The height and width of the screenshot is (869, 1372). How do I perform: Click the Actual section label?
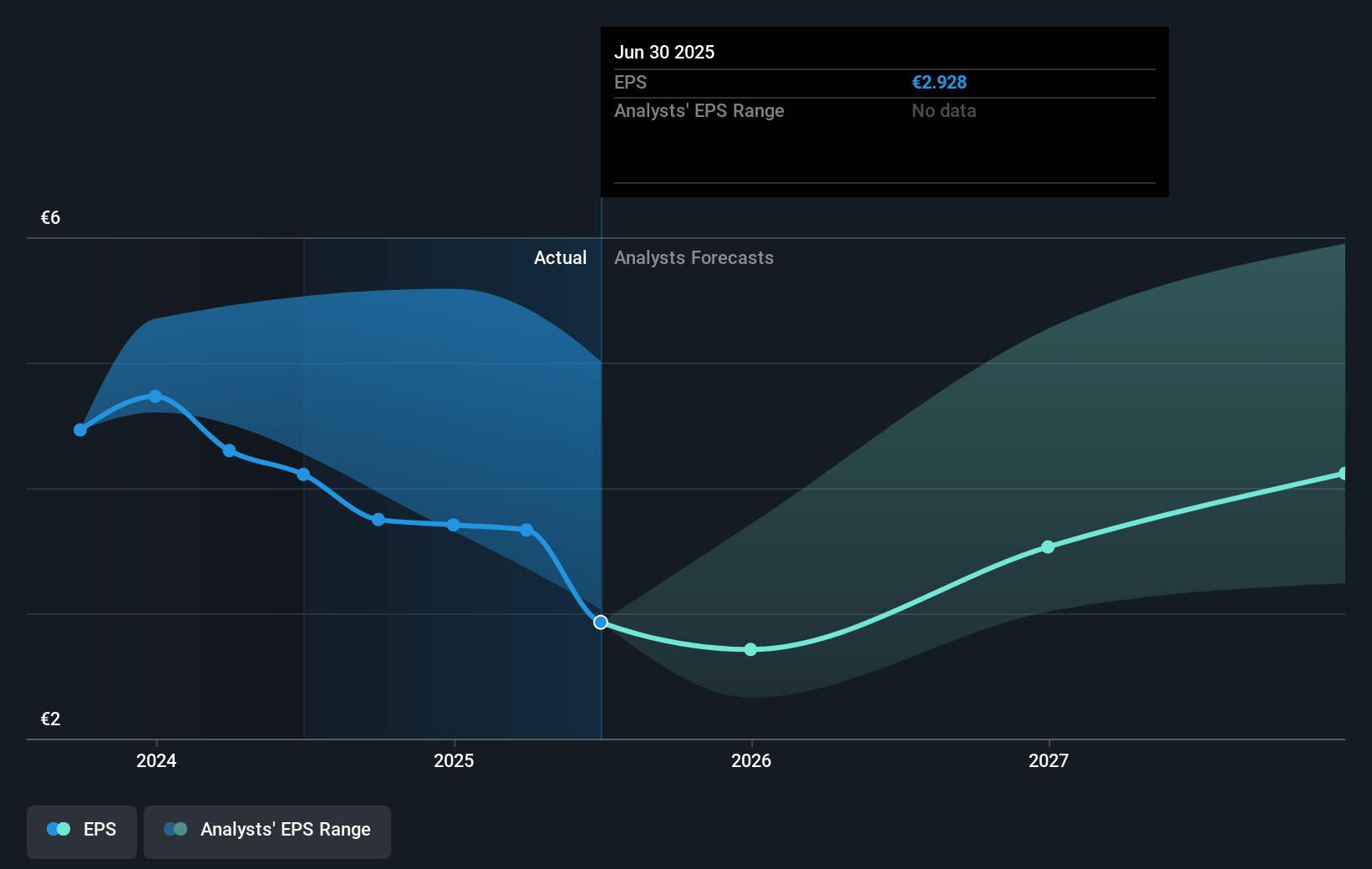[x=560, y=258]
